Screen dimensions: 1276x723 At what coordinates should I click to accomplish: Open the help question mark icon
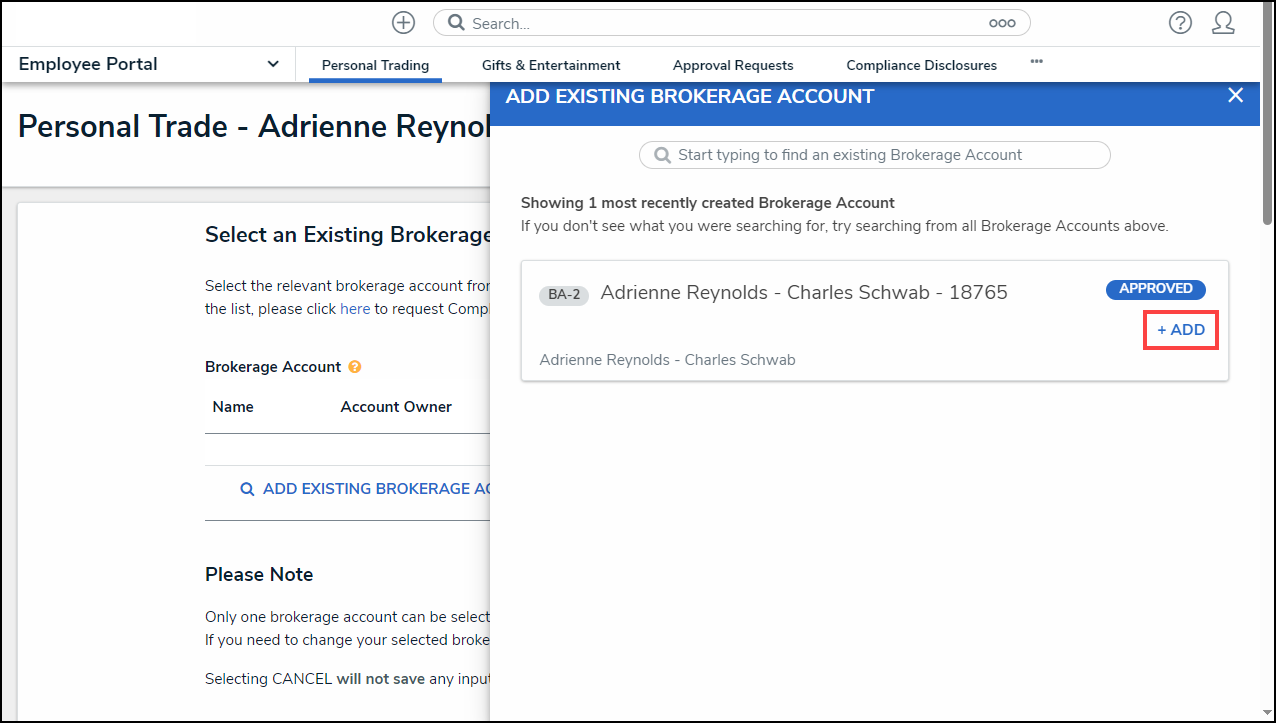click(x=1180, y=23)
